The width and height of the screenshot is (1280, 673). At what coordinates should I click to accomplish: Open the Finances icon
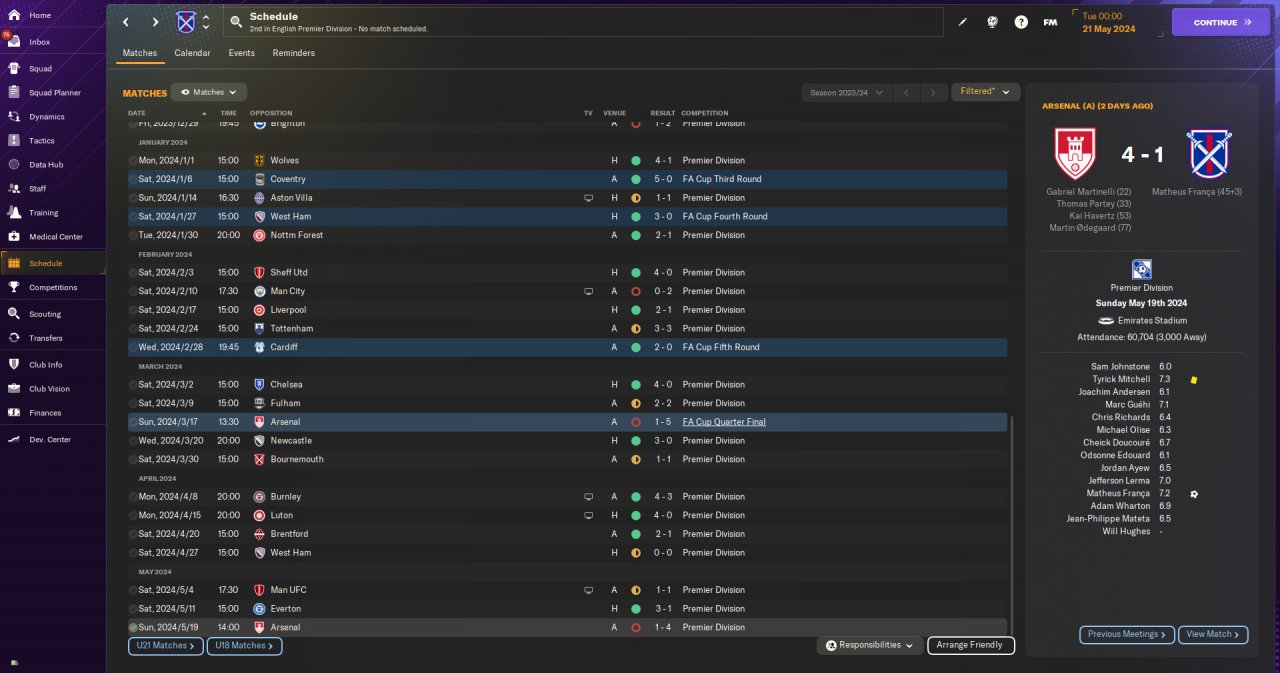14,413
